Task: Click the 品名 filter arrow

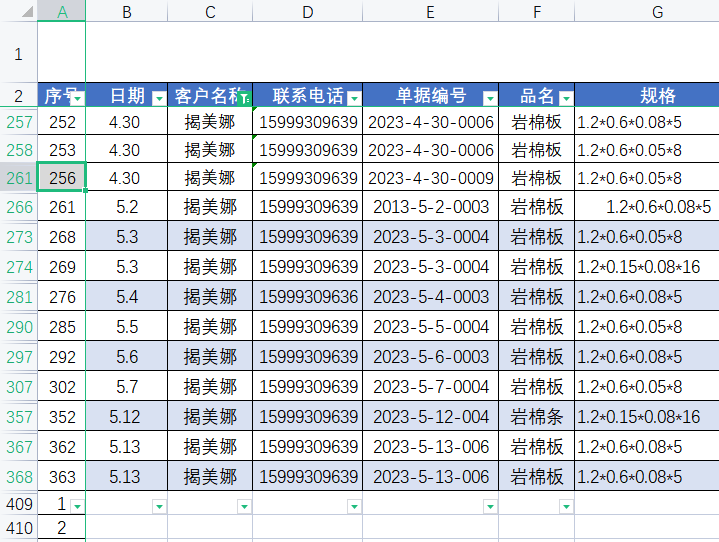Action: (566, 98)
